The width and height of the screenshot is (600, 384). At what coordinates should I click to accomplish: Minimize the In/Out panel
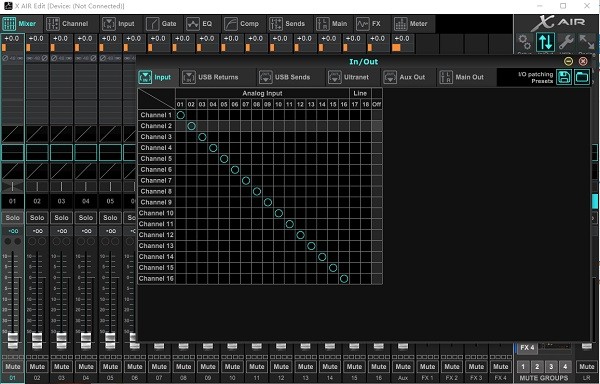pos(569,61)
